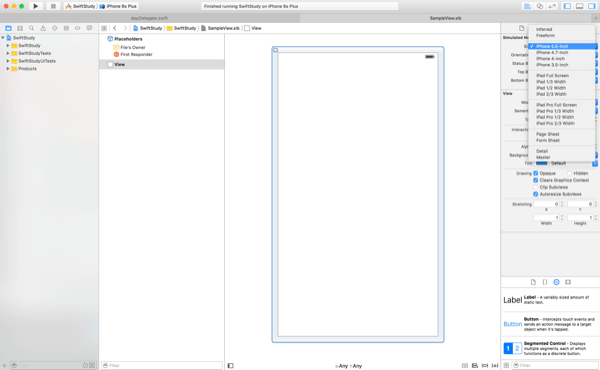The image size is (600, 370).
Task: Stop the running app with the stop button
Action: 53,6
